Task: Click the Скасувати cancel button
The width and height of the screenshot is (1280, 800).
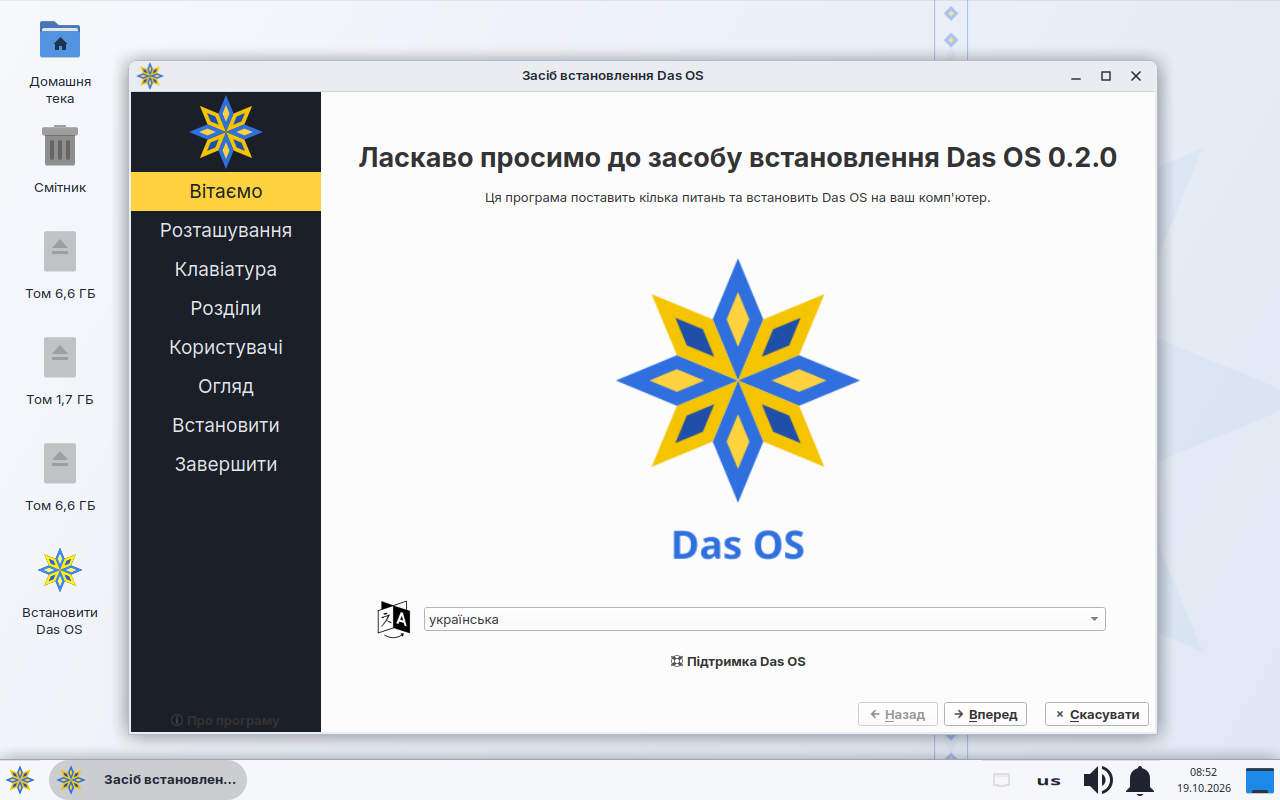Action: [1097, 714]
